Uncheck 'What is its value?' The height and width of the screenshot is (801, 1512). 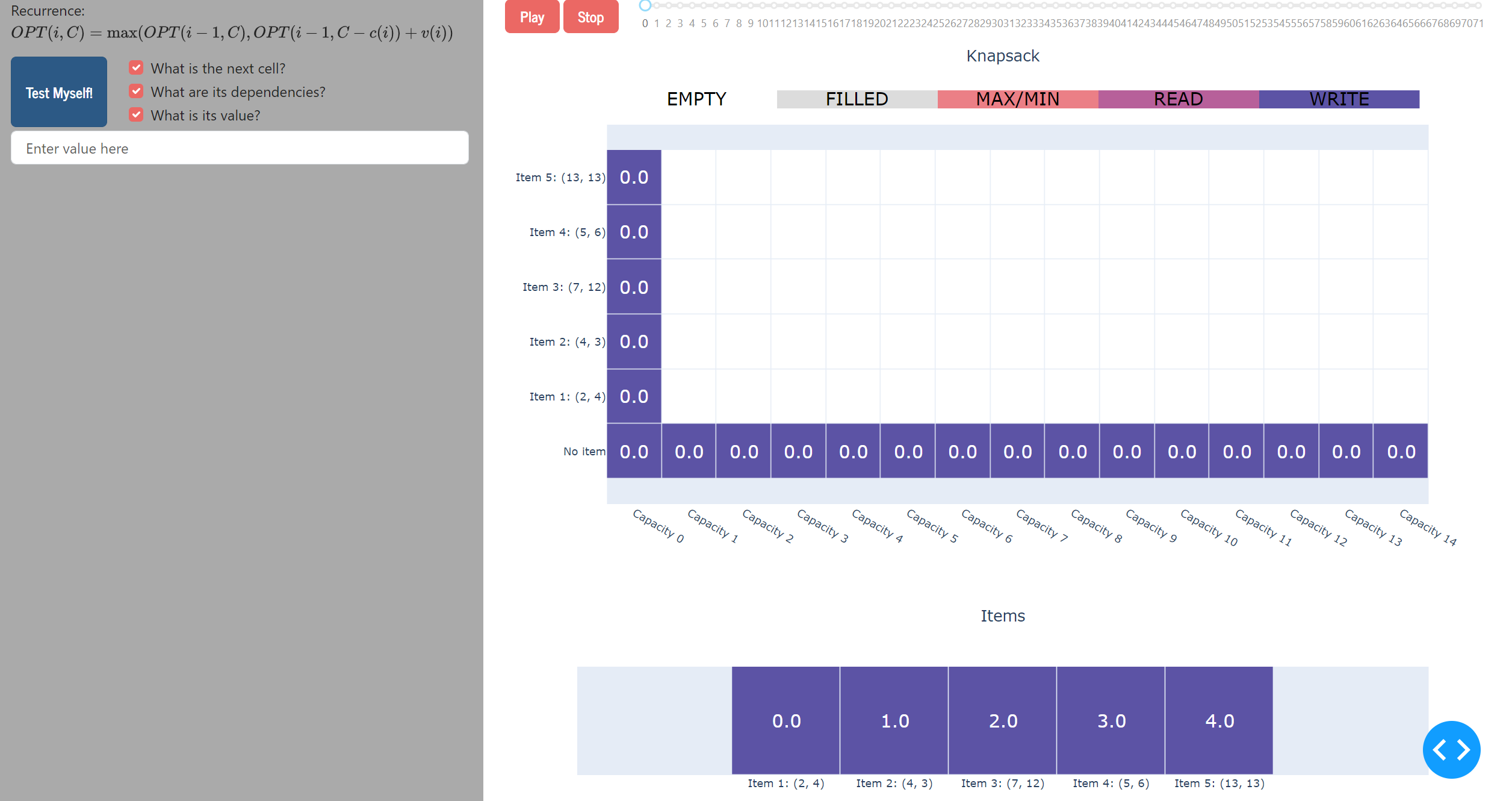pos(136,114)
